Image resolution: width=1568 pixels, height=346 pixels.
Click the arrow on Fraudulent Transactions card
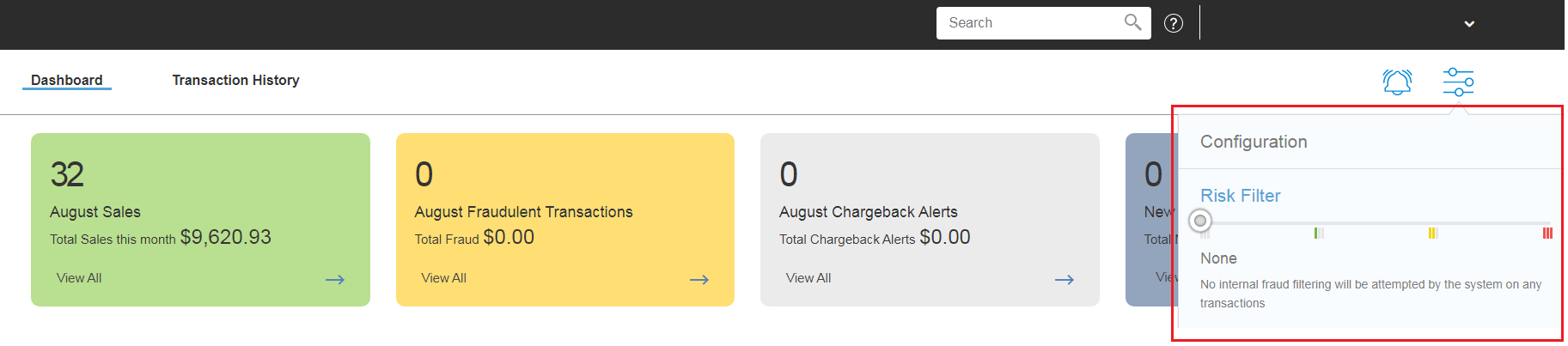point(699,279)
